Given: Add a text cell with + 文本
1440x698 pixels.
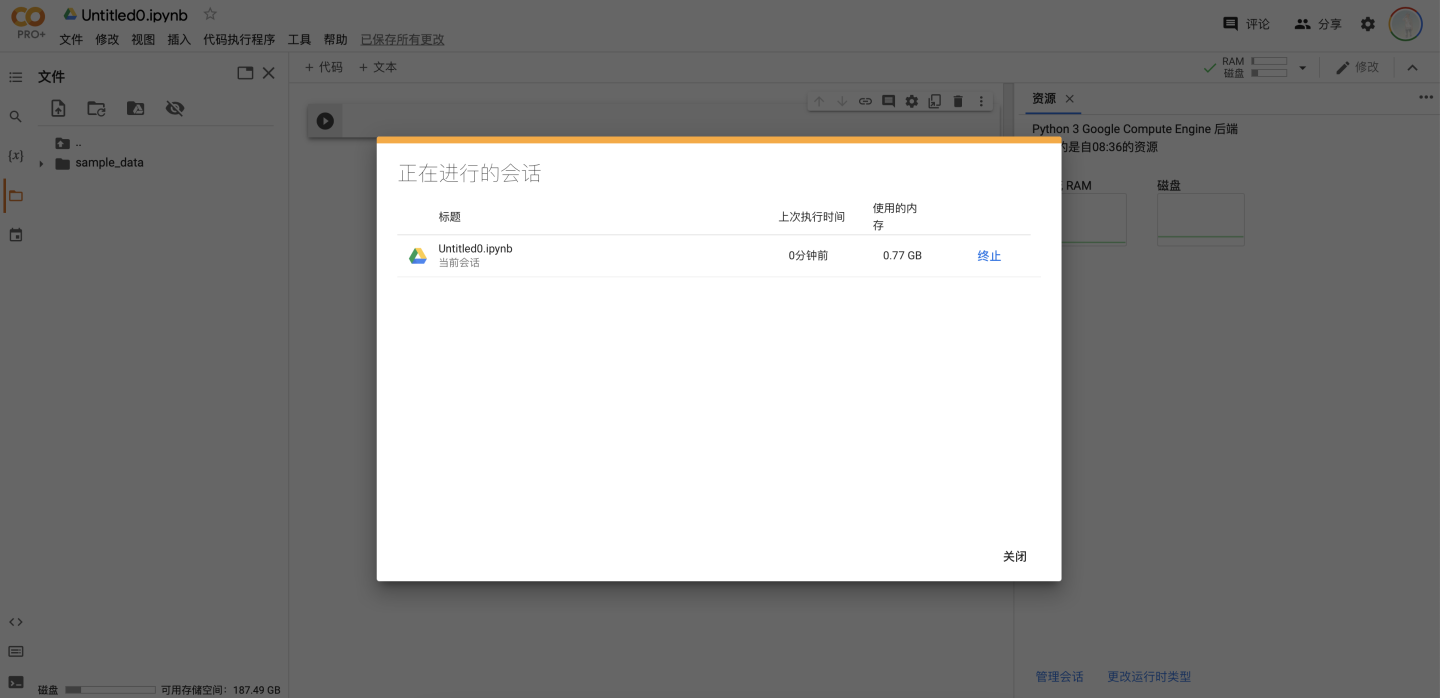Looking at the screenshot, I should (377, 67).
